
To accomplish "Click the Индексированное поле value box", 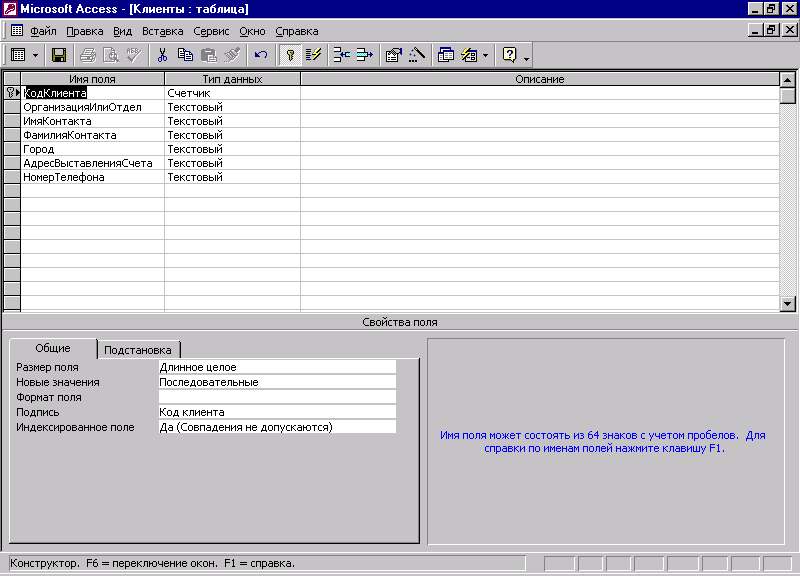I will (x=277, y=427).
